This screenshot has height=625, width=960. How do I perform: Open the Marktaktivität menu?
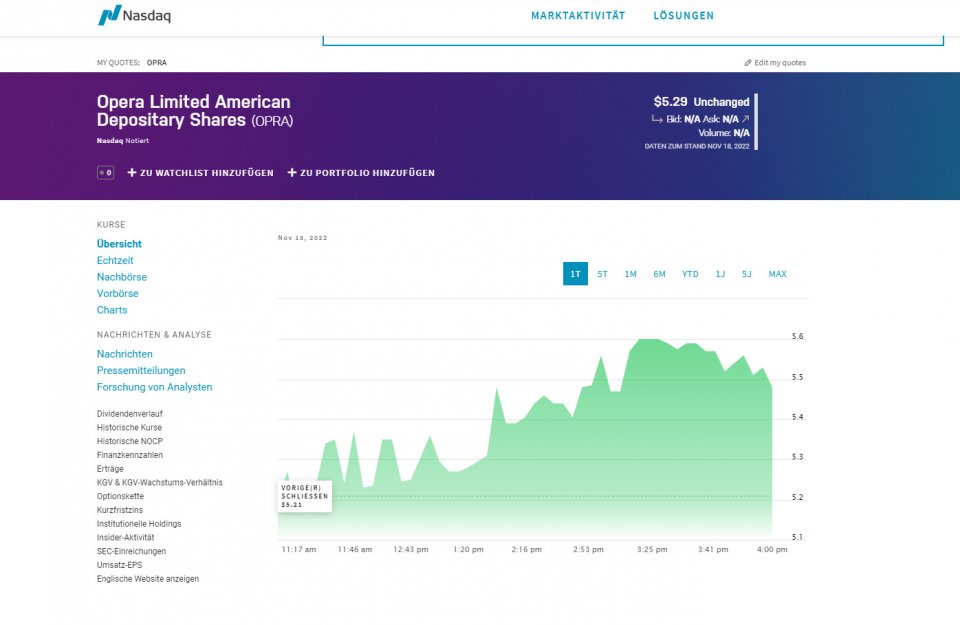[x=578, y=16]
